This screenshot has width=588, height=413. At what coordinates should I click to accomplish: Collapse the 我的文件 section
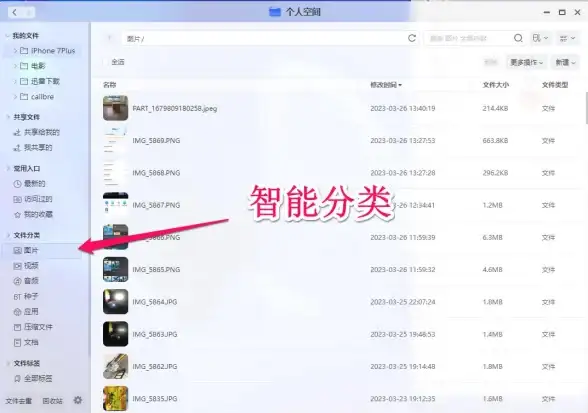[8, 36]
